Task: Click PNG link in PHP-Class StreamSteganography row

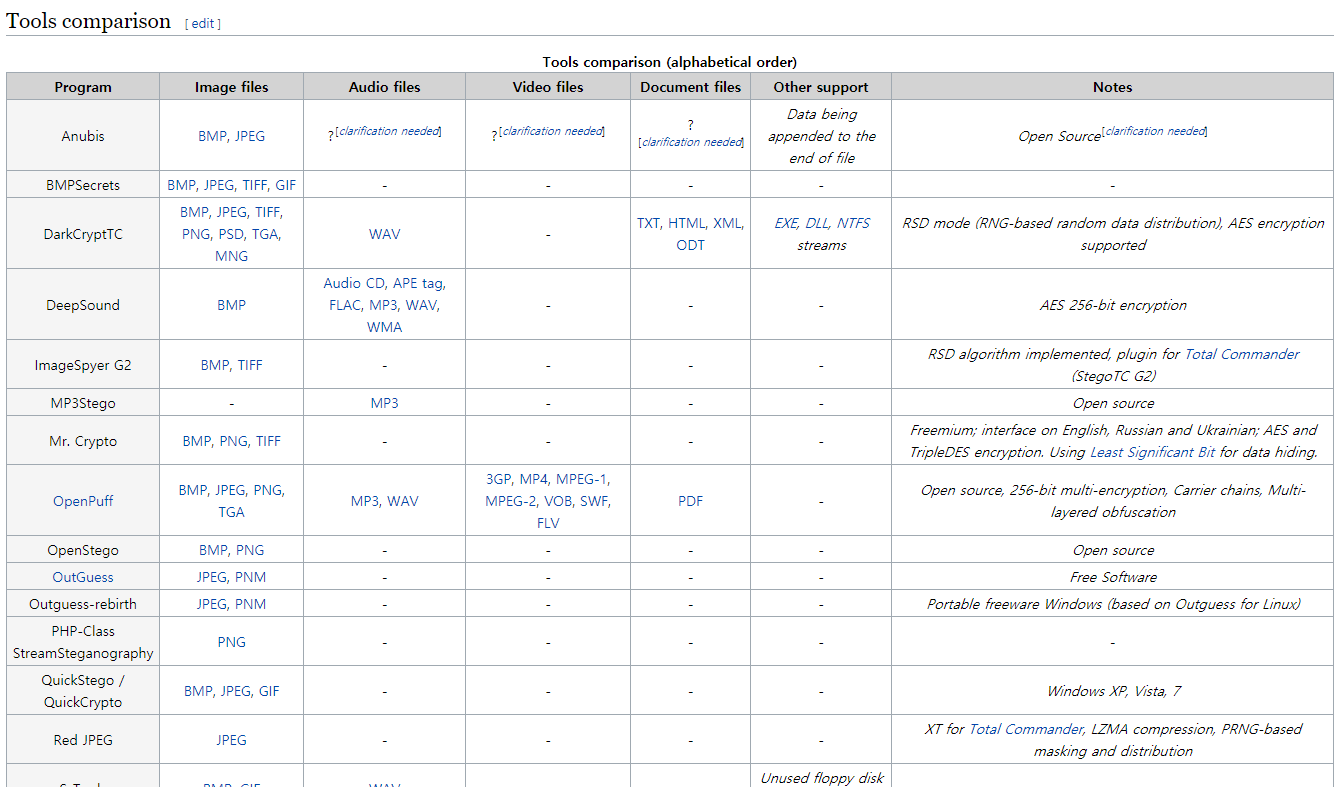Action: pos(231,642)
